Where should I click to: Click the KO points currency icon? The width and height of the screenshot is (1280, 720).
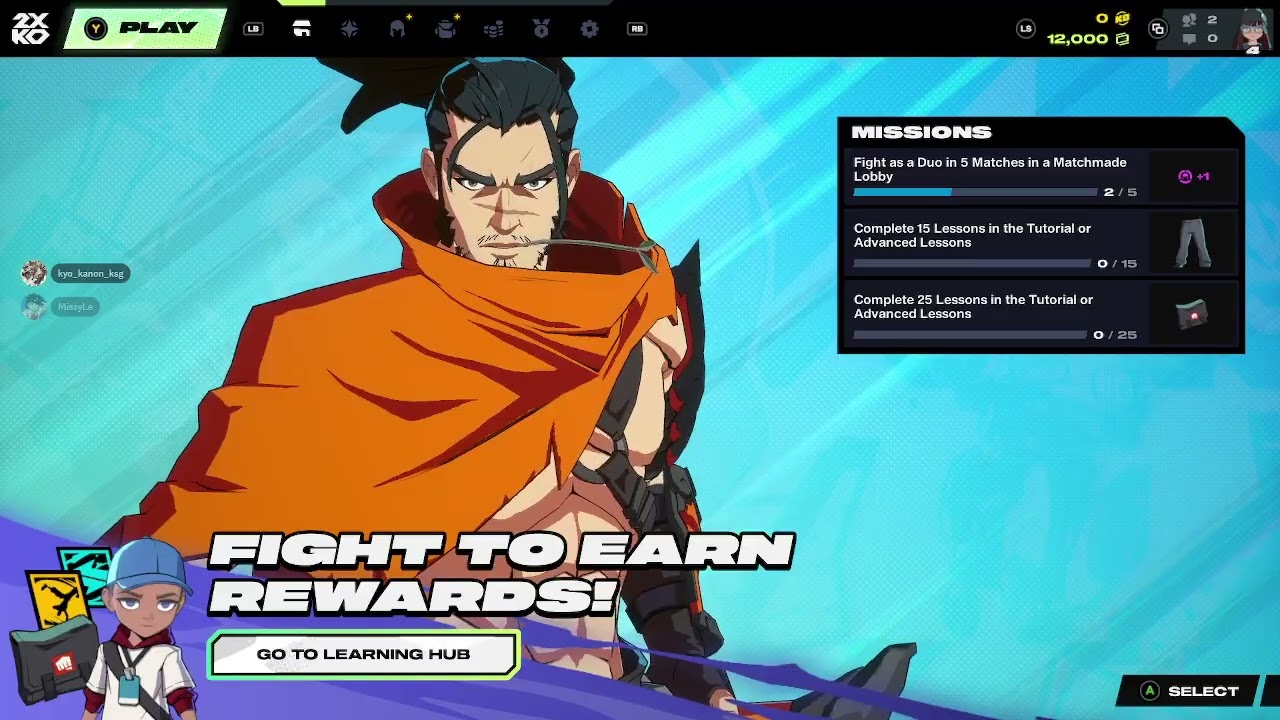(1122, 18)
